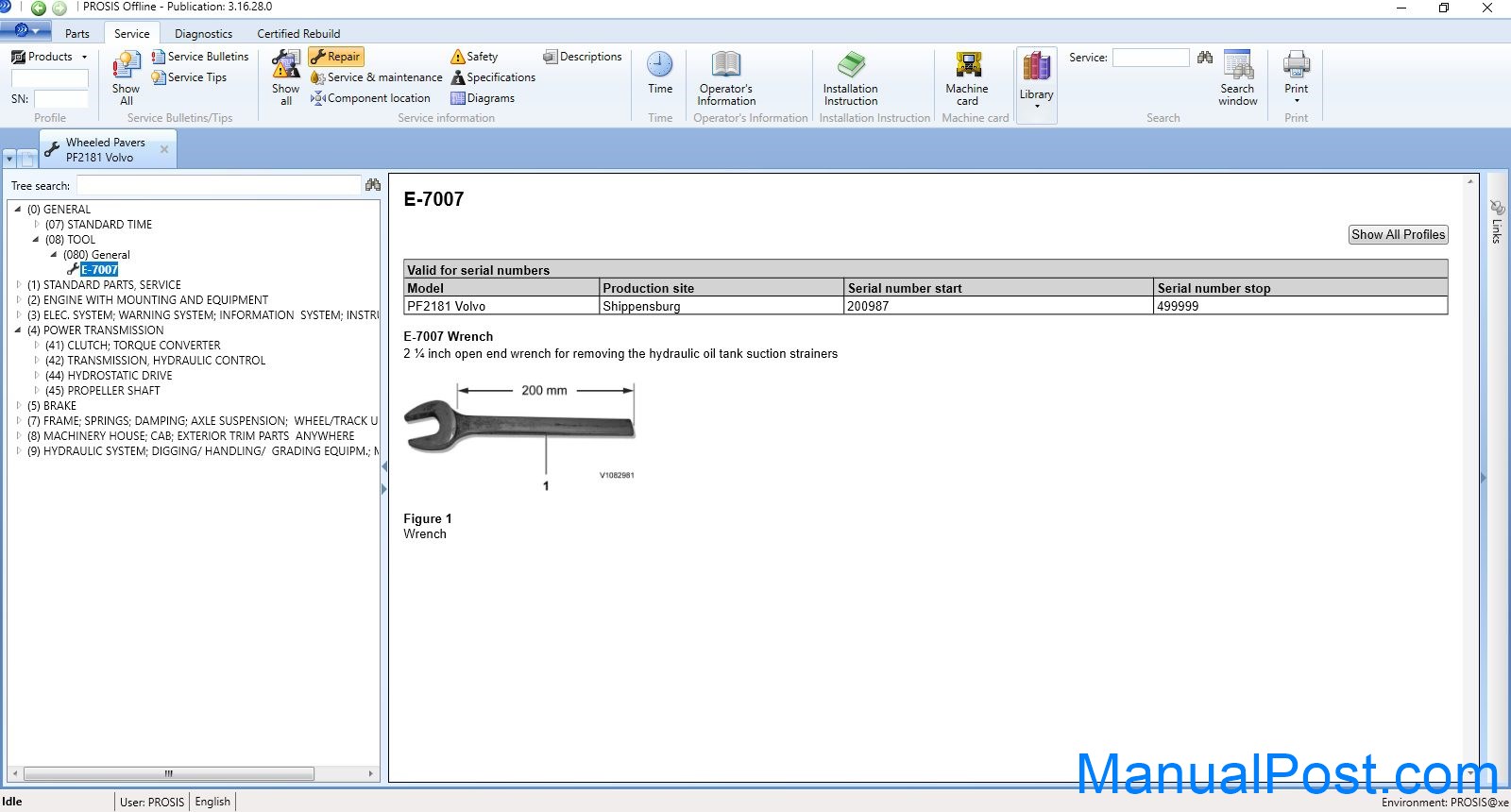Image resolution: width=1511 pixels, height=812 pixels.
Task: Collapse the (0) GENERAL tree node
Action: pos(18,210)
